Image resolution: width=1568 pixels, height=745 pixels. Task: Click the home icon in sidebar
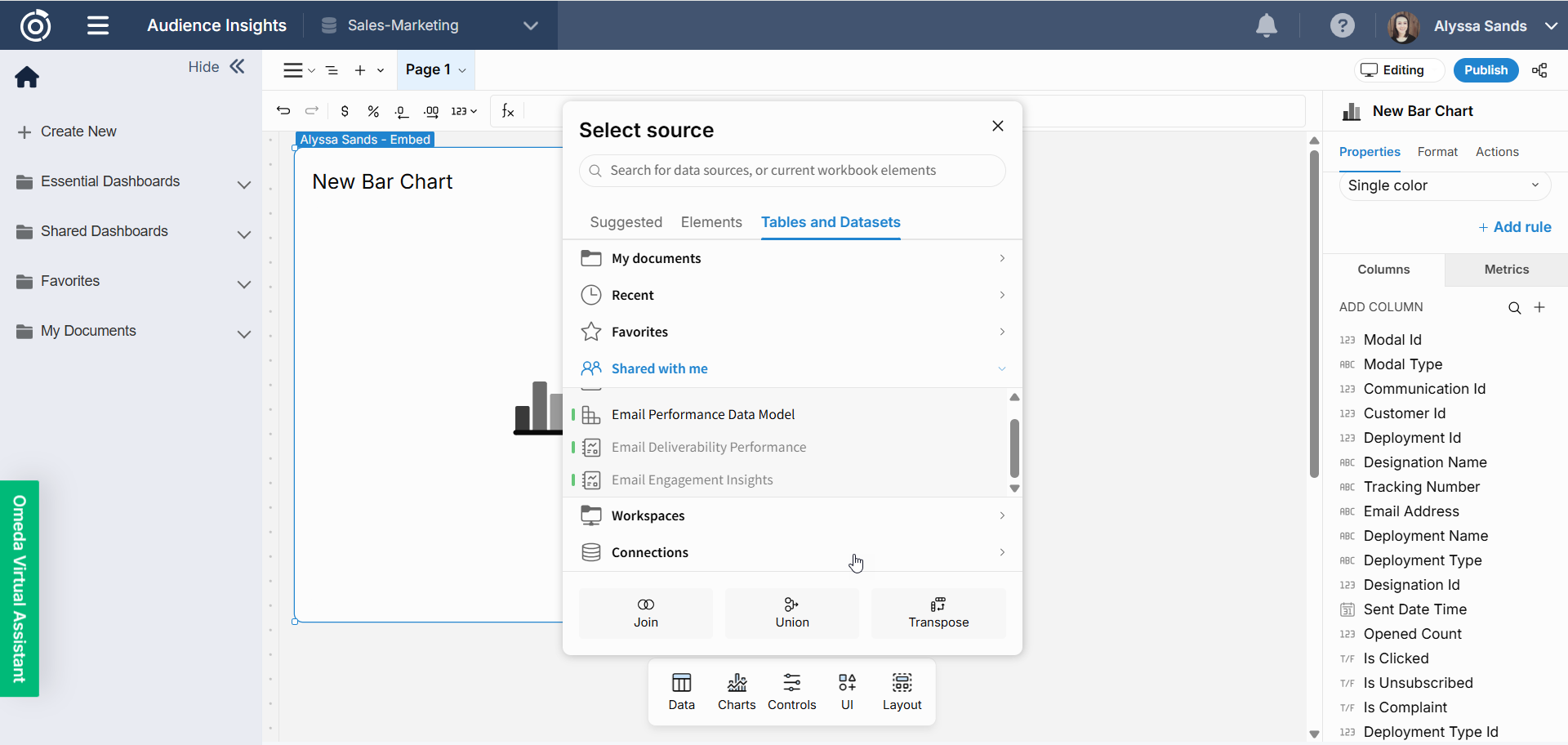click(x=27, y=78)
